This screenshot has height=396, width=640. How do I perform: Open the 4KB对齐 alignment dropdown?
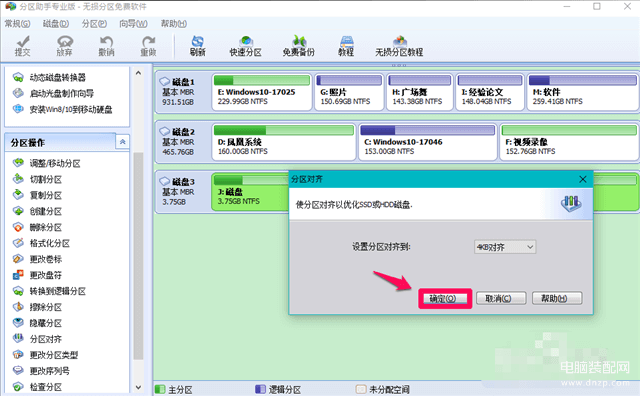(505, 247)
